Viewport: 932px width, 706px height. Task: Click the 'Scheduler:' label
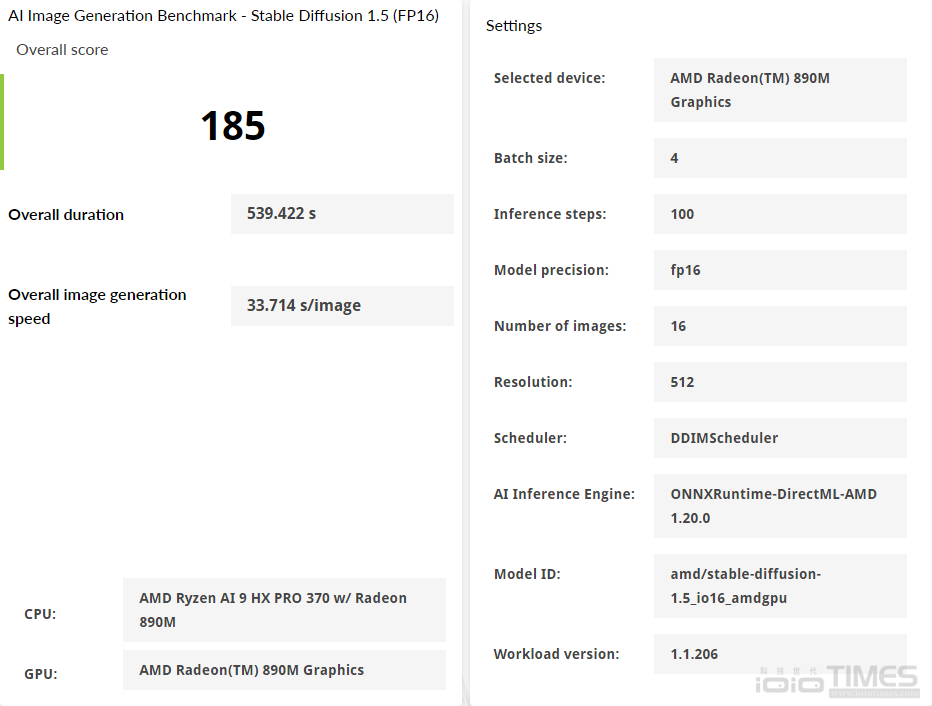coord(530,438)
